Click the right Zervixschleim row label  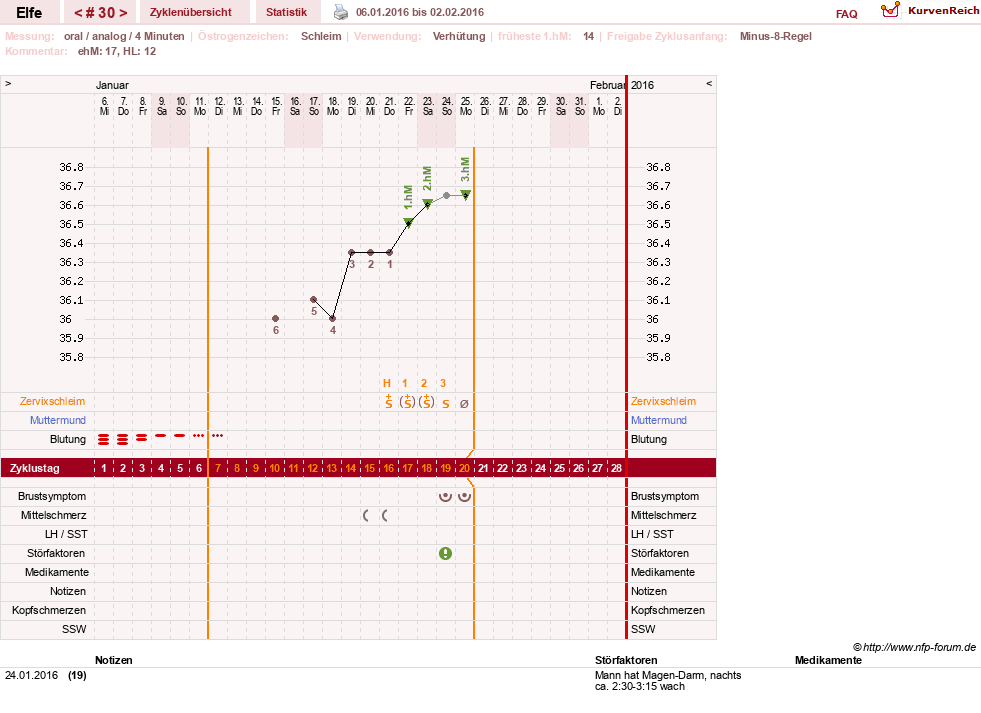[663, 402]
